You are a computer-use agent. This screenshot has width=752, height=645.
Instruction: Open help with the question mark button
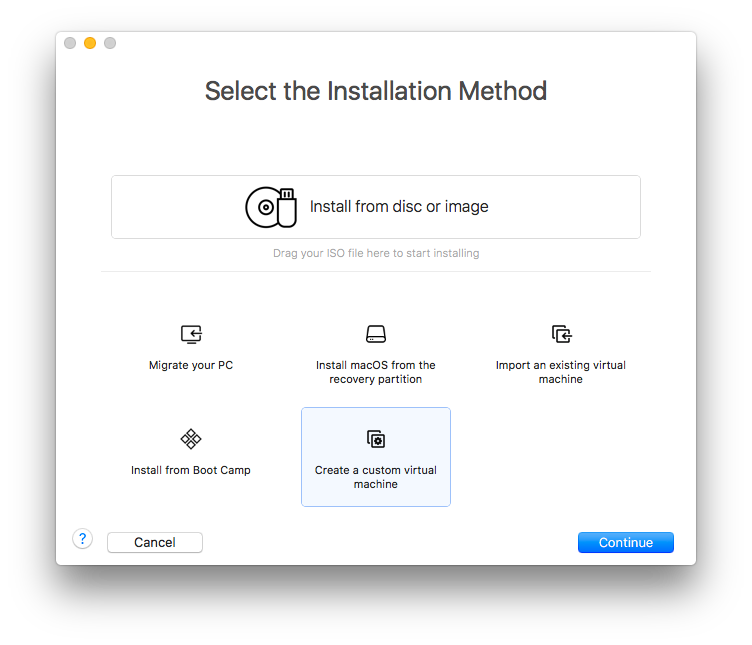pos(83,539)
